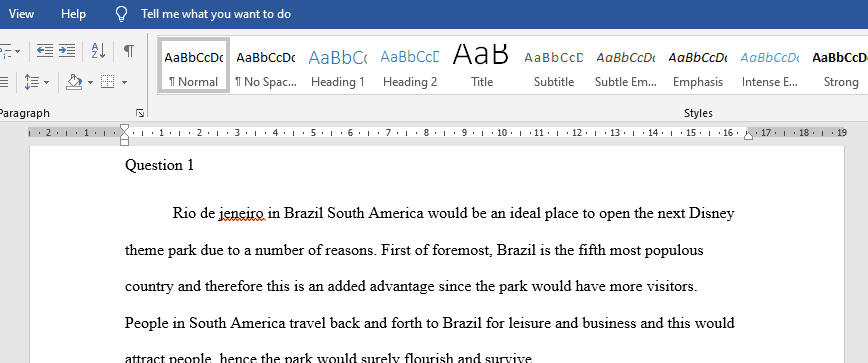Image resolution: width=868 pixels, height=363 pixels.
Task: Apply the No Spacing style
Action: pos(266,65)
